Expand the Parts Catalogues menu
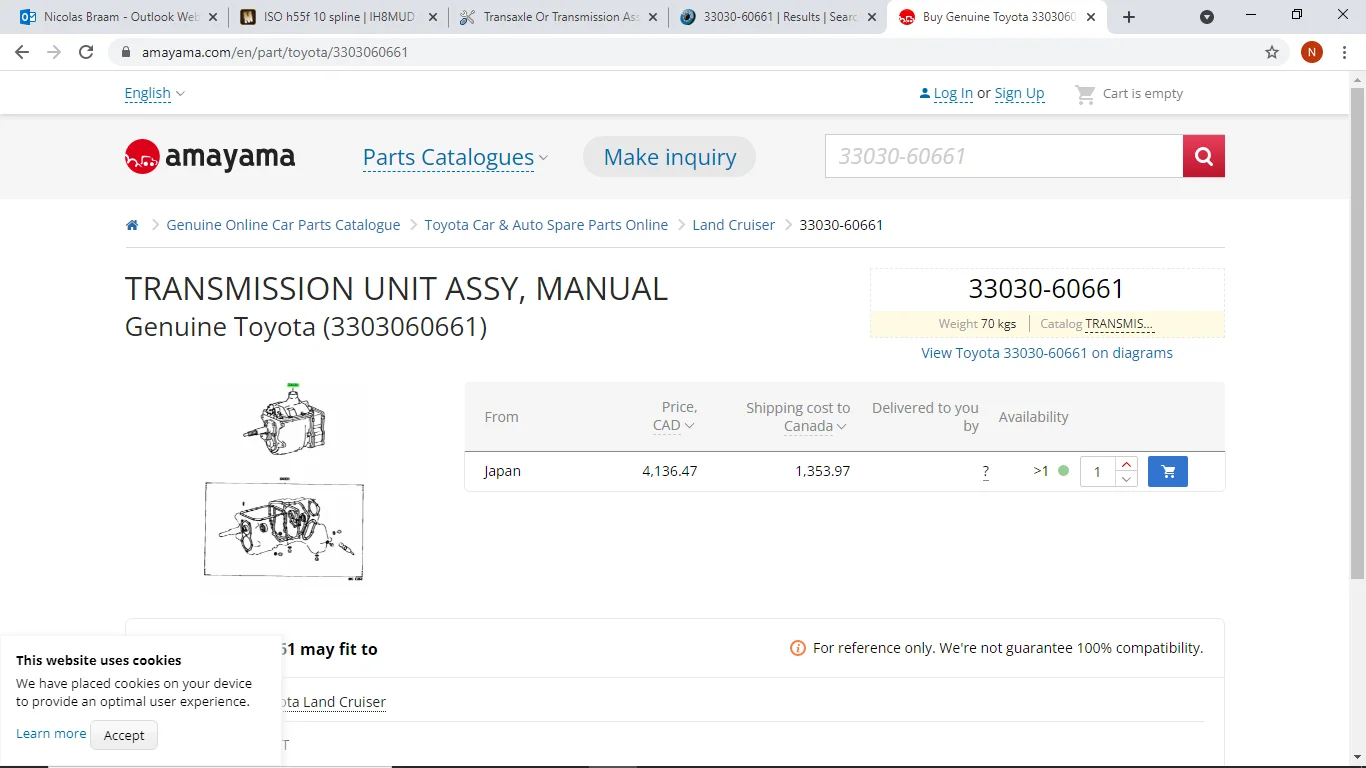 (x=455, y=157)
